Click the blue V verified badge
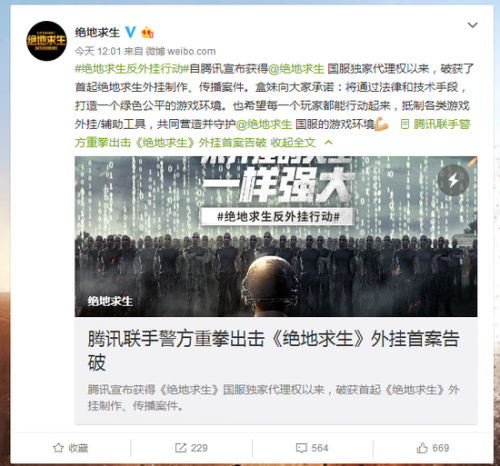The height and width of the screenshot is (466, 500). coord(130,32)
